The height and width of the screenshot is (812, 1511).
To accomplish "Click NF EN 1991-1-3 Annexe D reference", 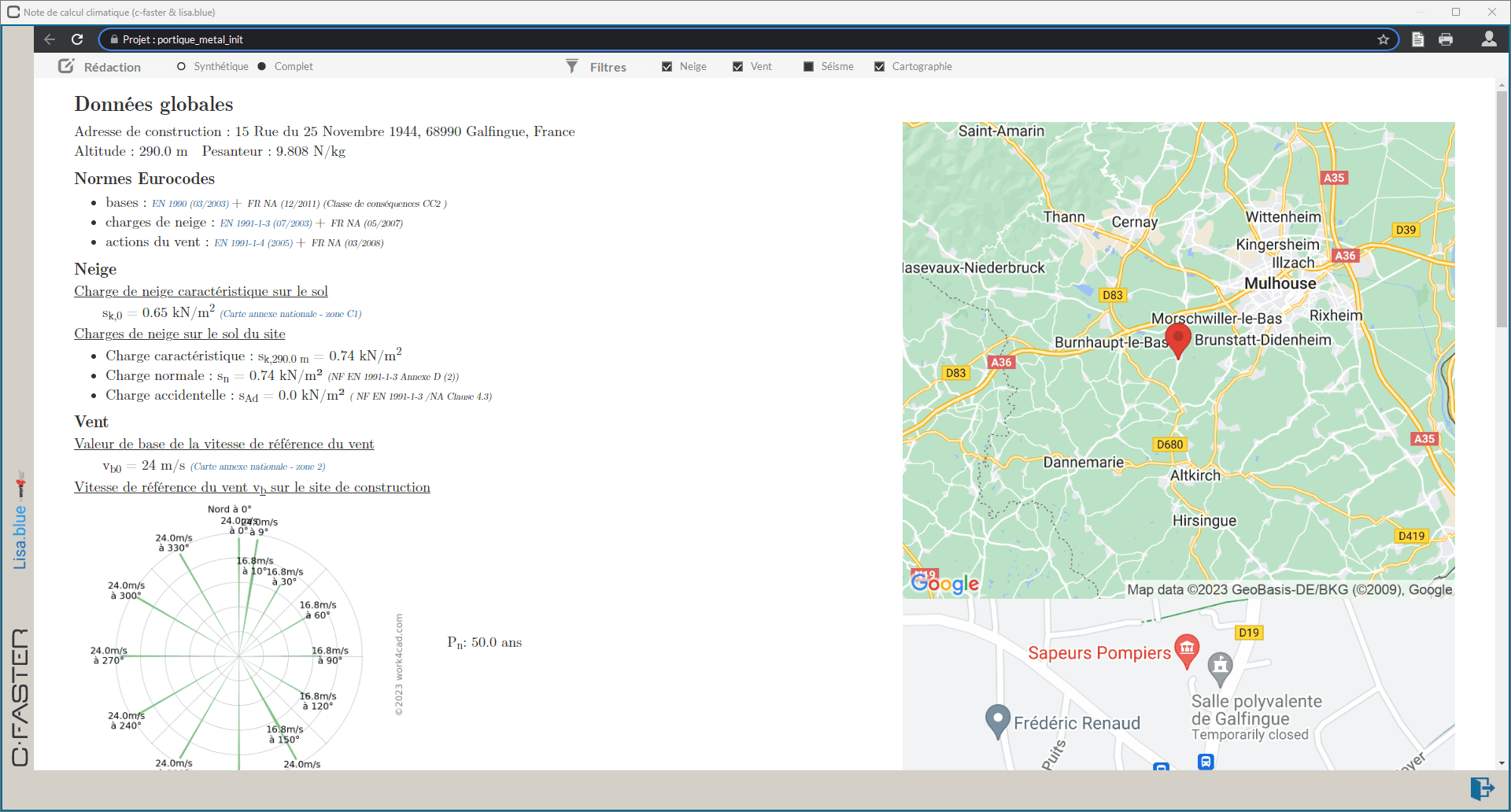I will click(x=393, y=377).
